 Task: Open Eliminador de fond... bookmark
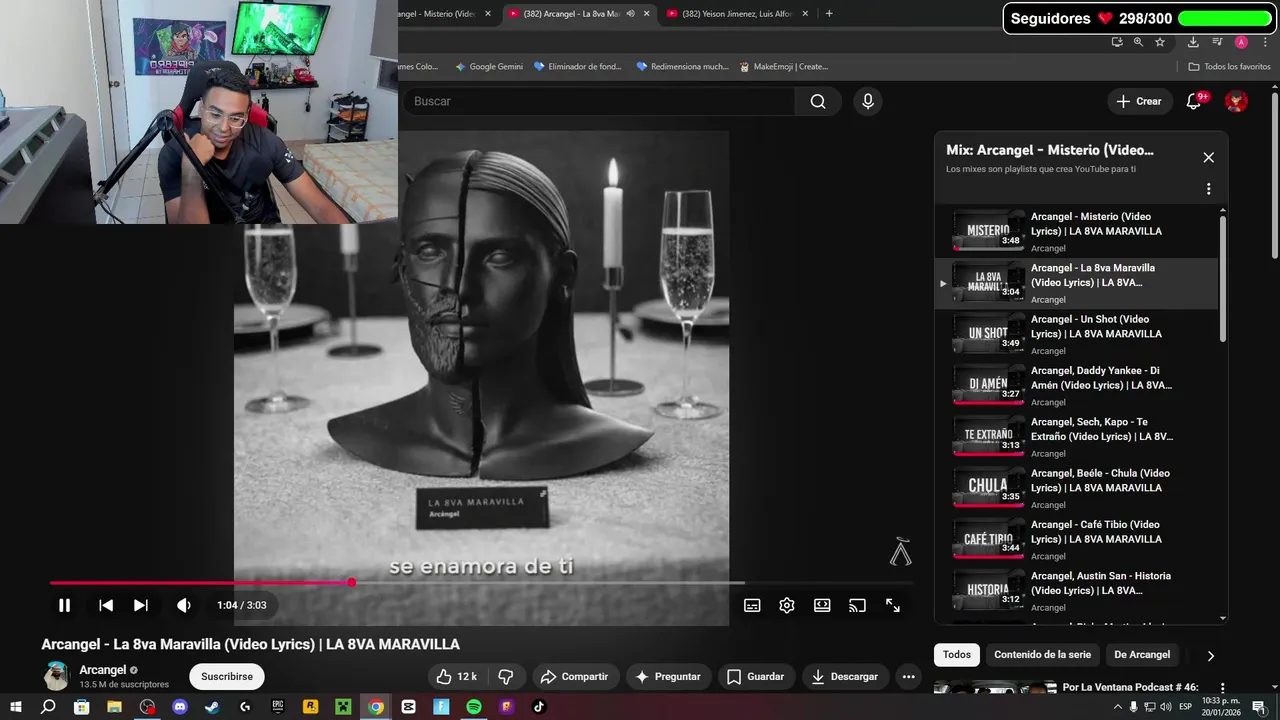(578, 67)
